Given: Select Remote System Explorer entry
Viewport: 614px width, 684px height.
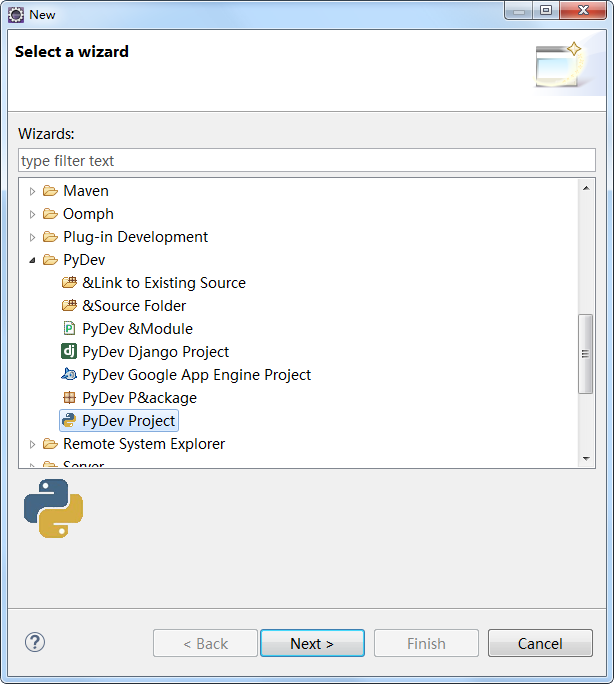Looking at the screenshot, I should pos(144,444).
